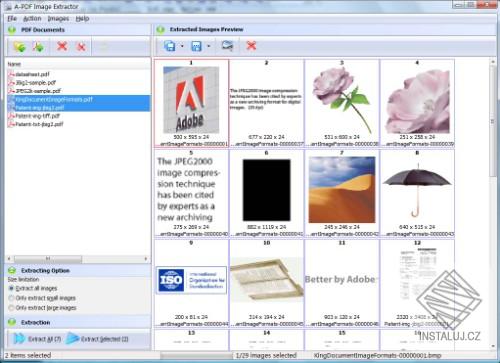This screenshot has width=500, height=363.
Task: Clear all PDFs with second red X
Action: coord(81,47)
